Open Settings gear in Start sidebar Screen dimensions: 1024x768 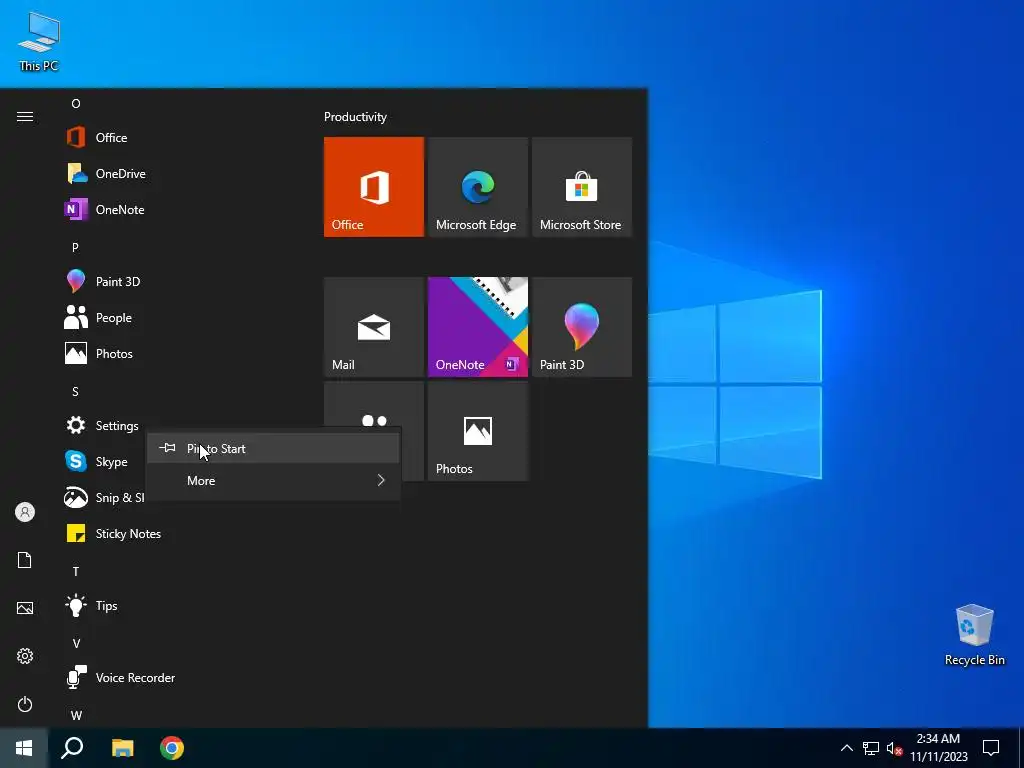[x=25, y=656]
